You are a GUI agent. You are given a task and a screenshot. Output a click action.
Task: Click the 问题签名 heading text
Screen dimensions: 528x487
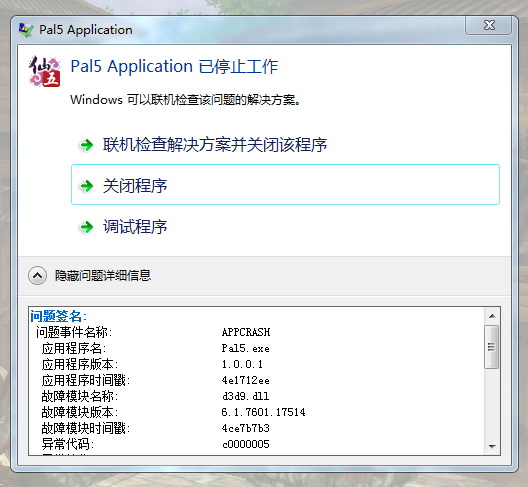[x=58, y=316]
